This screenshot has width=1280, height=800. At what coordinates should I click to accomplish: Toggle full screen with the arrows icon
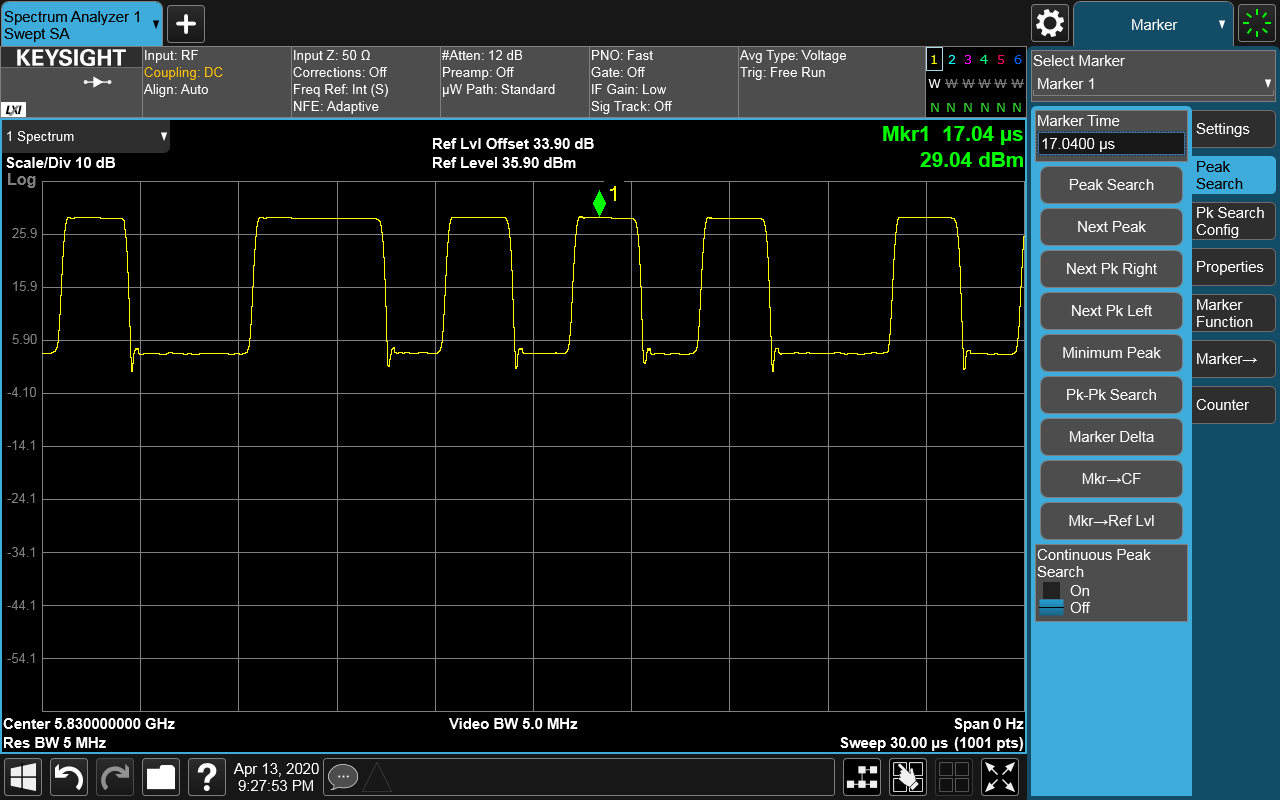(999, 777)
